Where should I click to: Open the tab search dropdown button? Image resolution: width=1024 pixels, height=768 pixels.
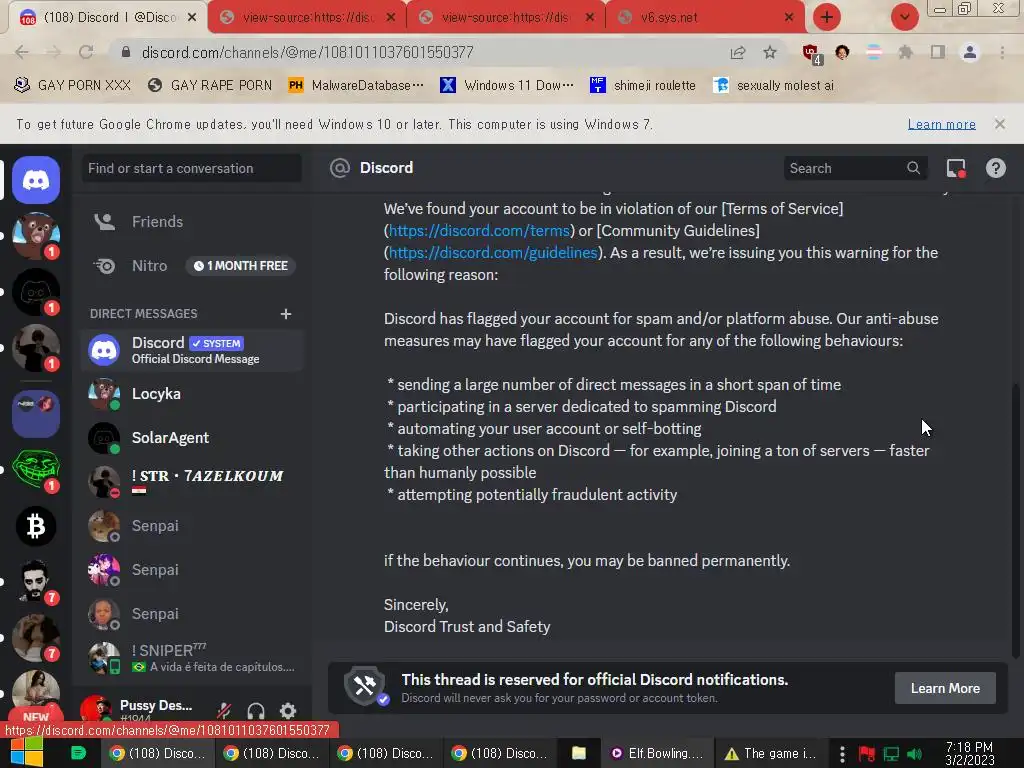pos(905,18)
